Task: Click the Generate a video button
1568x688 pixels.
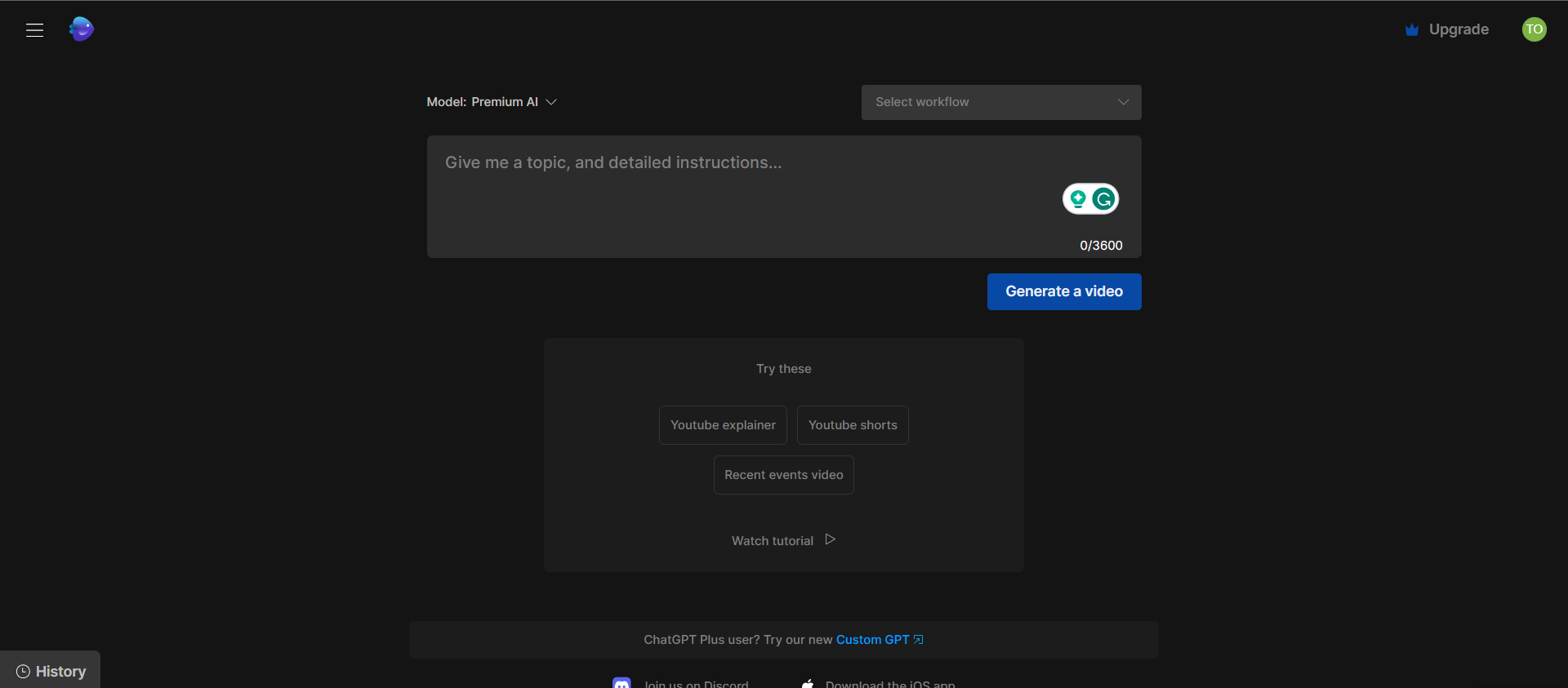Action: (x=1064, y=291)
